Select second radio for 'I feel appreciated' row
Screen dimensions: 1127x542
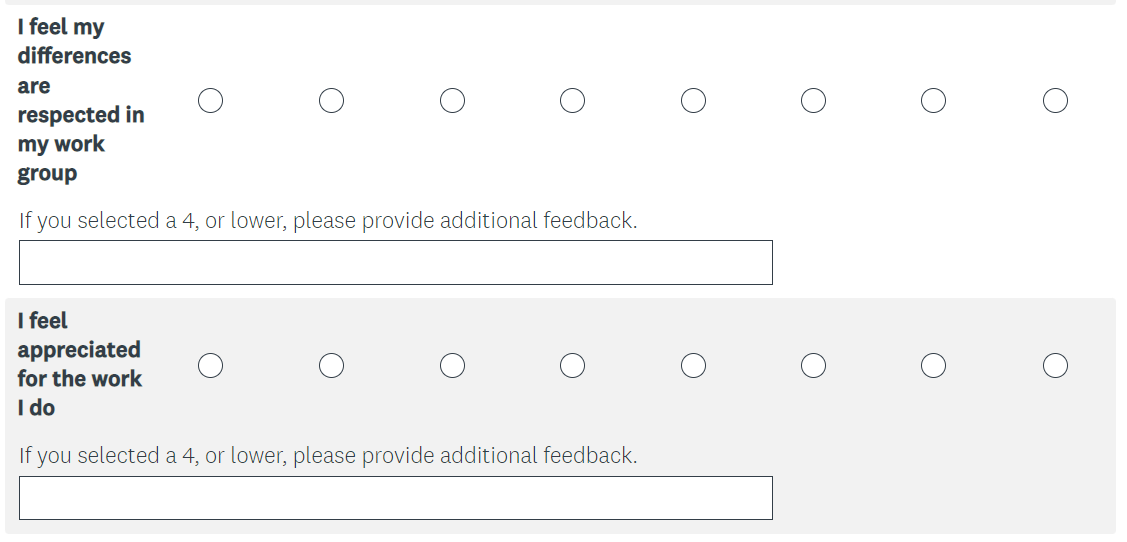tap(331, 366)
